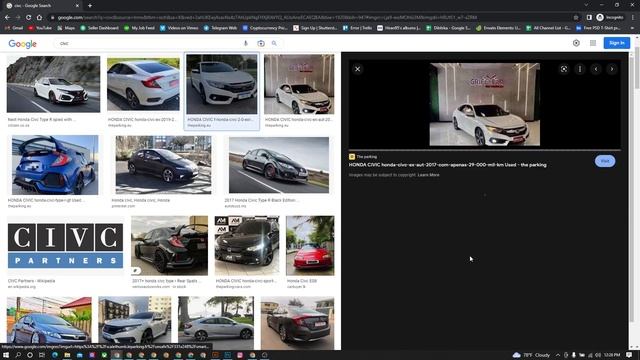
Task: Open the large white Civic preview image
Action: click(484, 104)
